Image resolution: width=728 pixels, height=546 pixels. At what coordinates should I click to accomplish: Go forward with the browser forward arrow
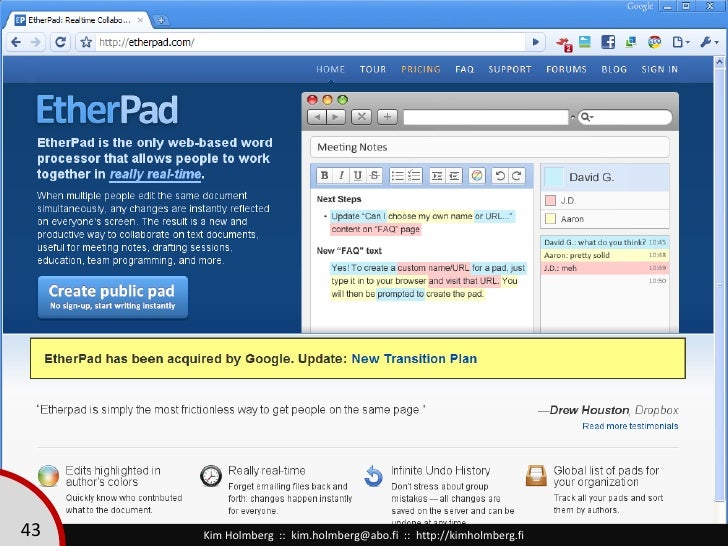coord(35,42)
